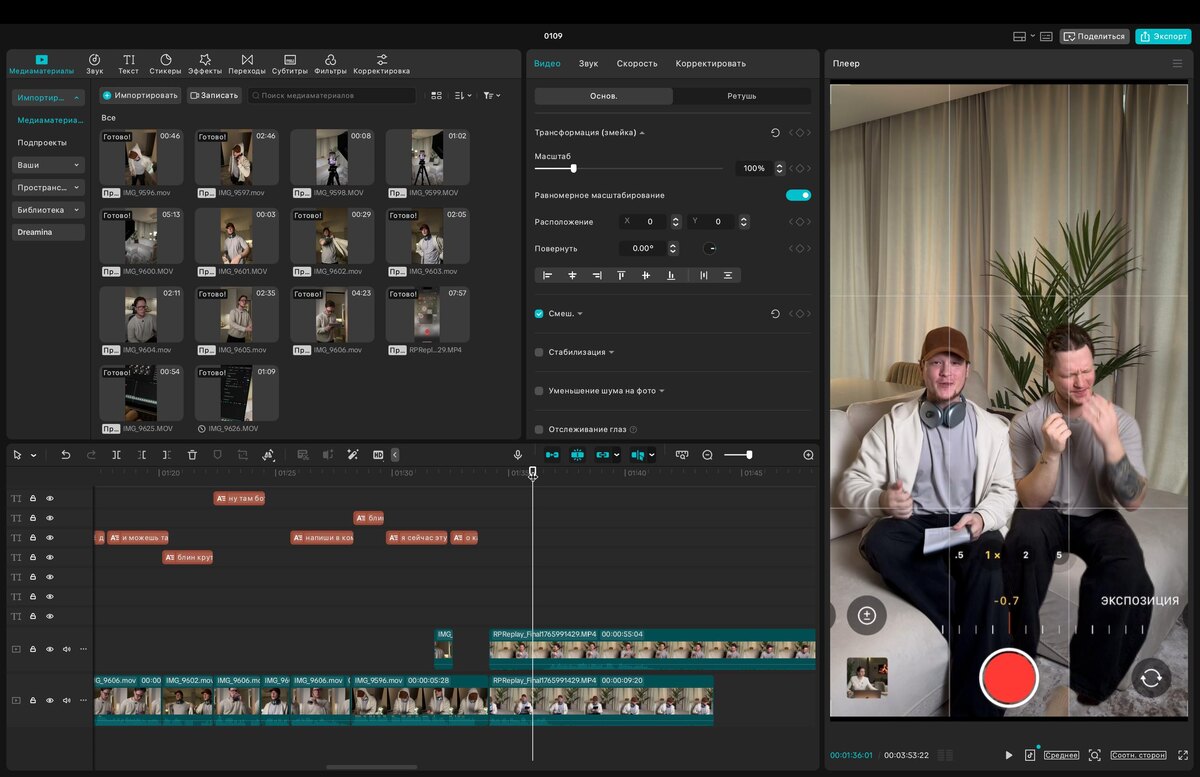Screen dimensions: 1200x777
Task: Switch to the Корректировать tab
Action: coord(710,63)
